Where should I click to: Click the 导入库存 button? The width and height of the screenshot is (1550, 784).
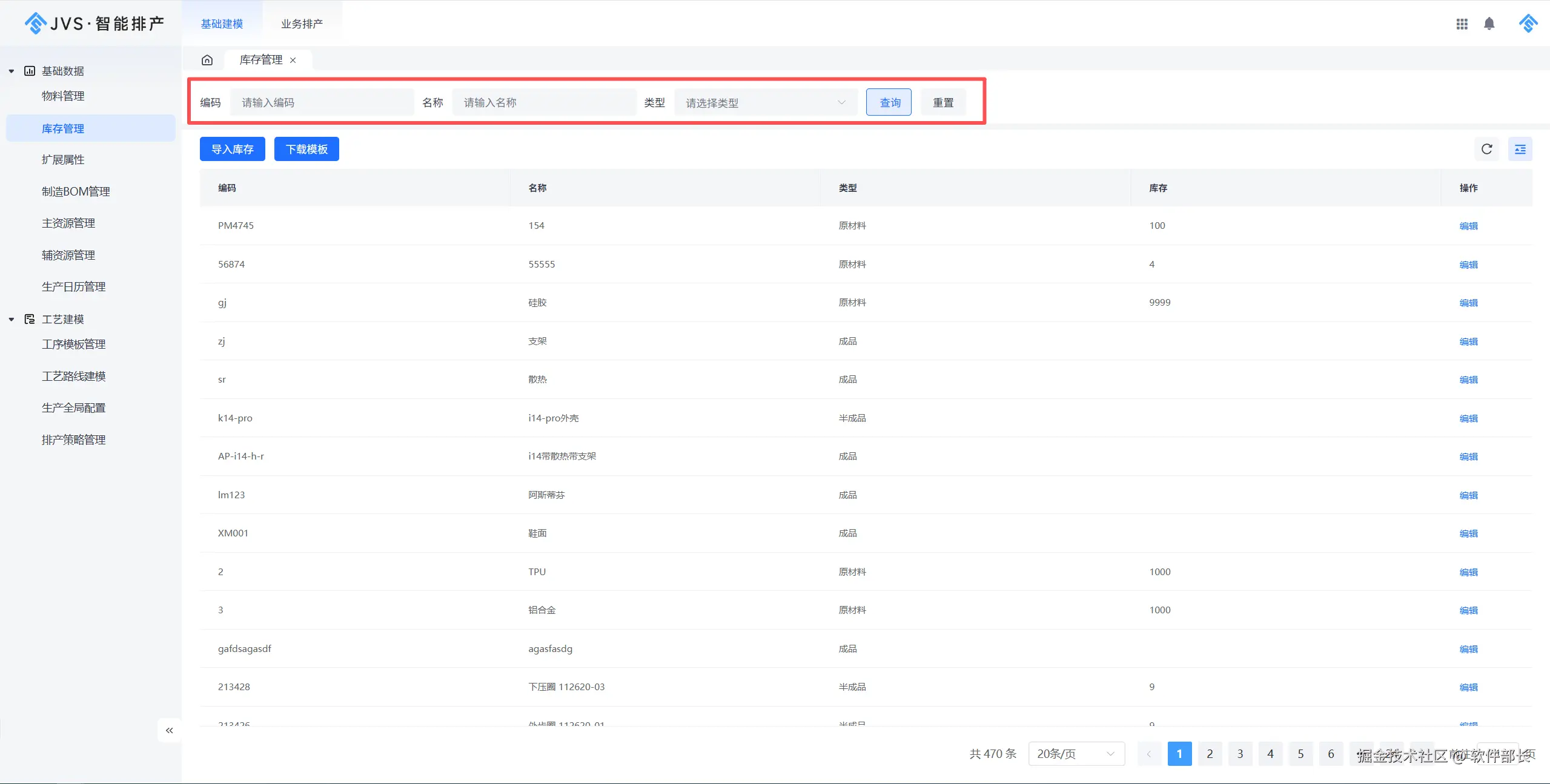click(233, 149)
